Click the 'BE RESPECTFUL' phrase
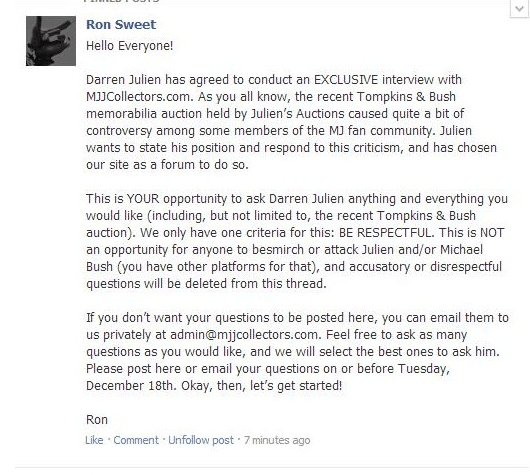 pos(385,233)
